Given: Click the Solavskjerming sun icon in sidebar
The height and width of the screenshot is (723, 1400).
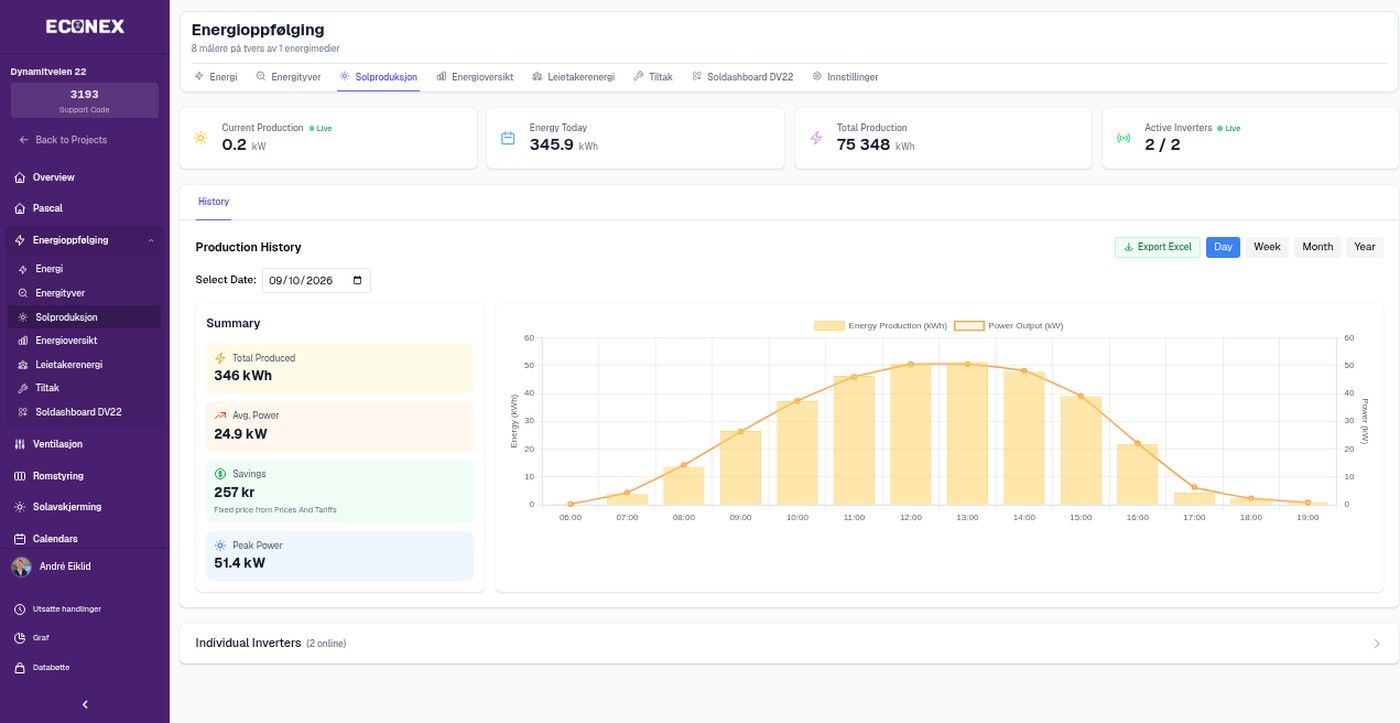Looking at the screenshot, I should pyautogui.click(x=20, y=507).
